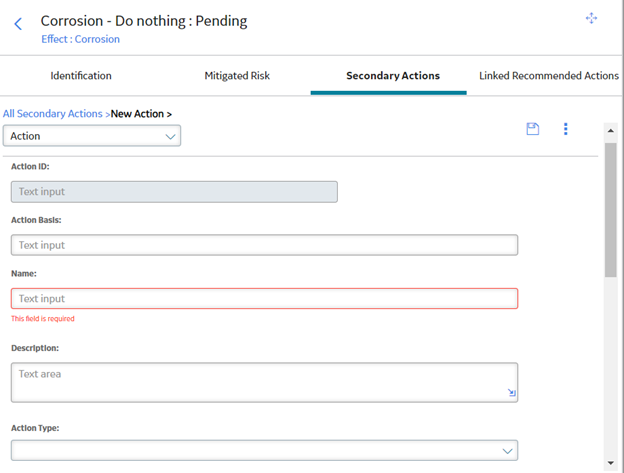Open the Linked Recommended Actions tab
Image resolution: width=624 pixels, height=473 pixels.
coord(549,76)
